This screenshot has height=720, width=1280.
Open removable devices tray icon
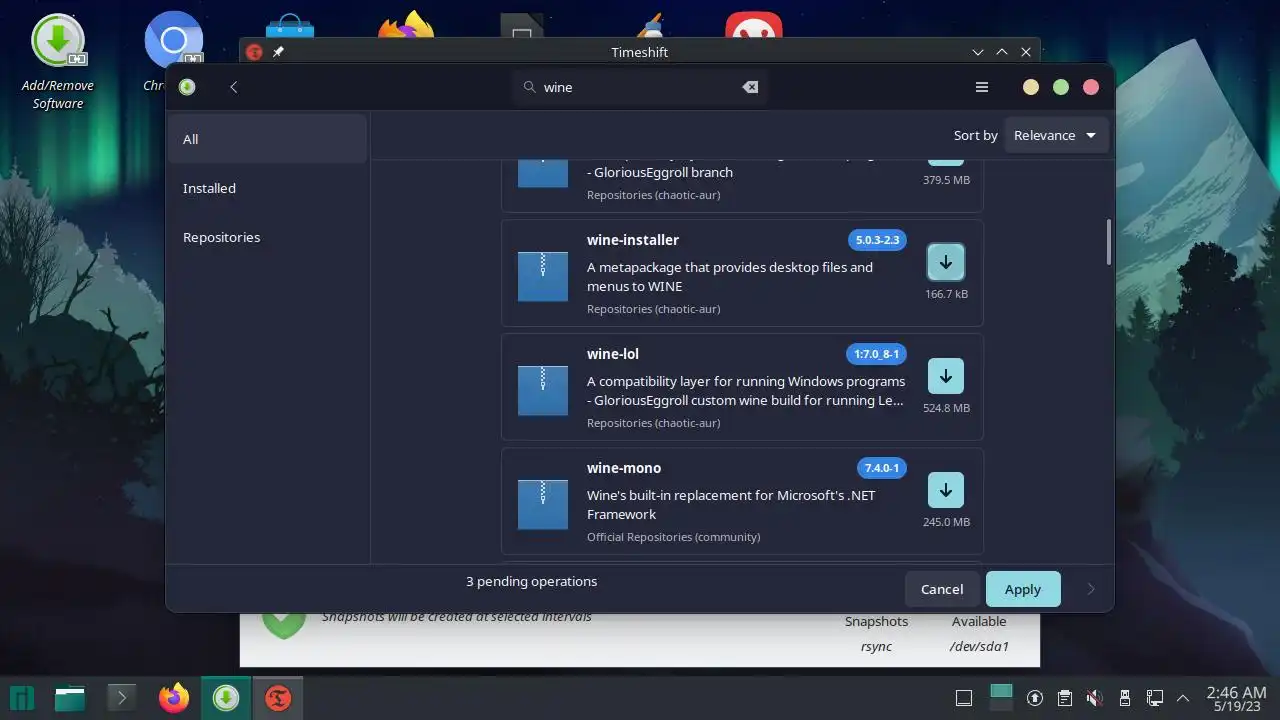(x=1125, y=698)
